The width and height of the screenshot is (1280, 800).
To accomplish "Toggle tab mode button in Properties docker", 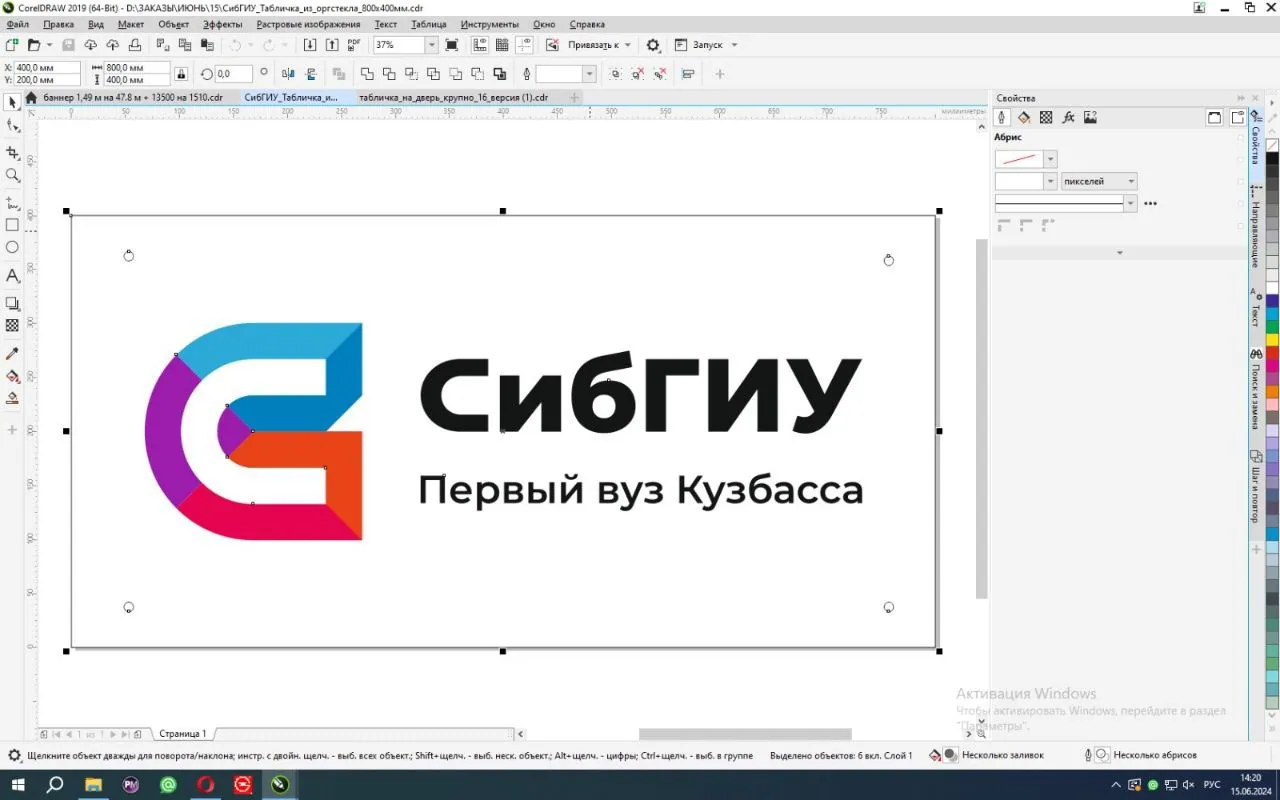I will (1237, 117).
